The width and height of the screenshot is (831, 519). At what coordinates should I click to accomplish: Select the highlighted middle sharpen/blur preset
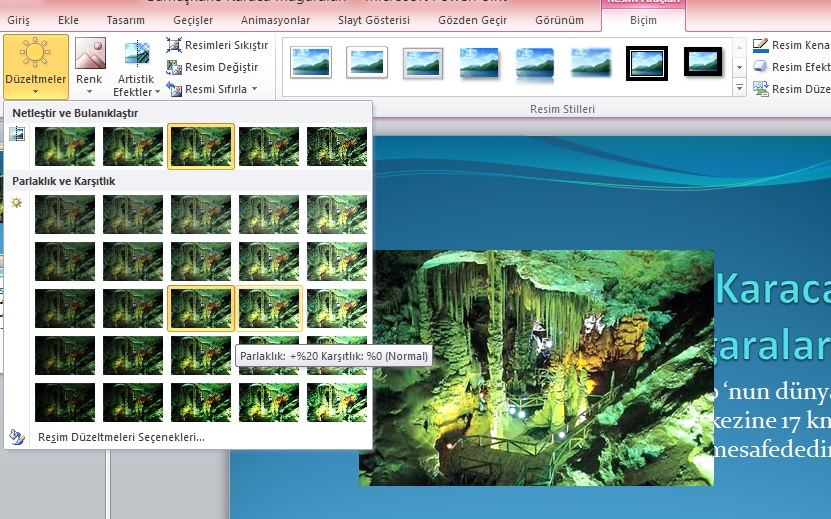pyautogui.click(x=201, y=146)
